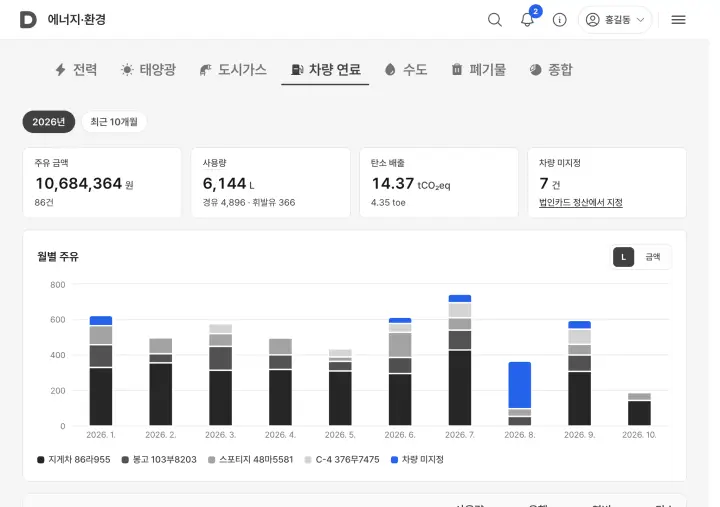The width and height of the screenshot is (720, 507).
Task: Click the 2026. 7. bar dark segment
Action: pos(460,388)
